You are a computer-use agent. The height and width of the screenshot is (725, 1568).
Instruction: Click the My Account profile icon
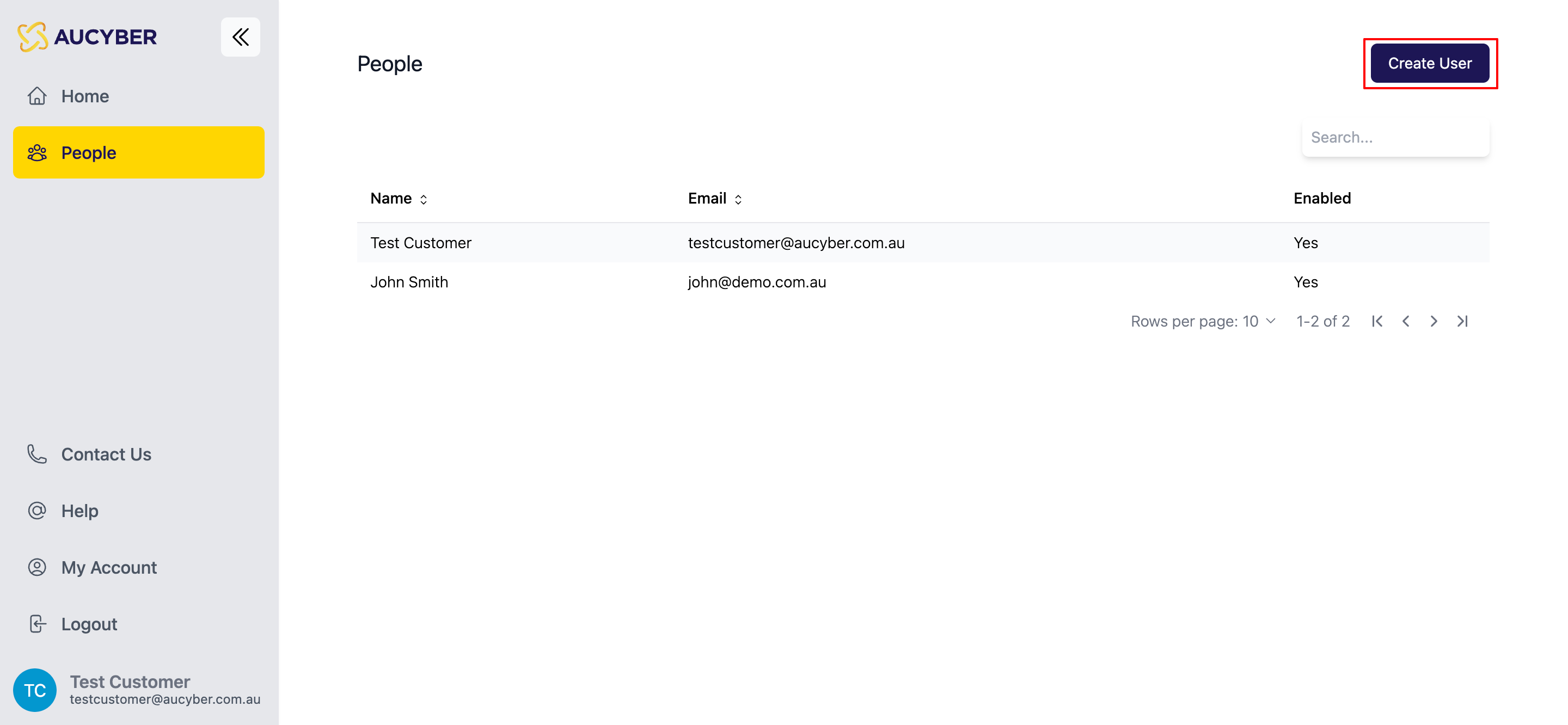(37, 567)
